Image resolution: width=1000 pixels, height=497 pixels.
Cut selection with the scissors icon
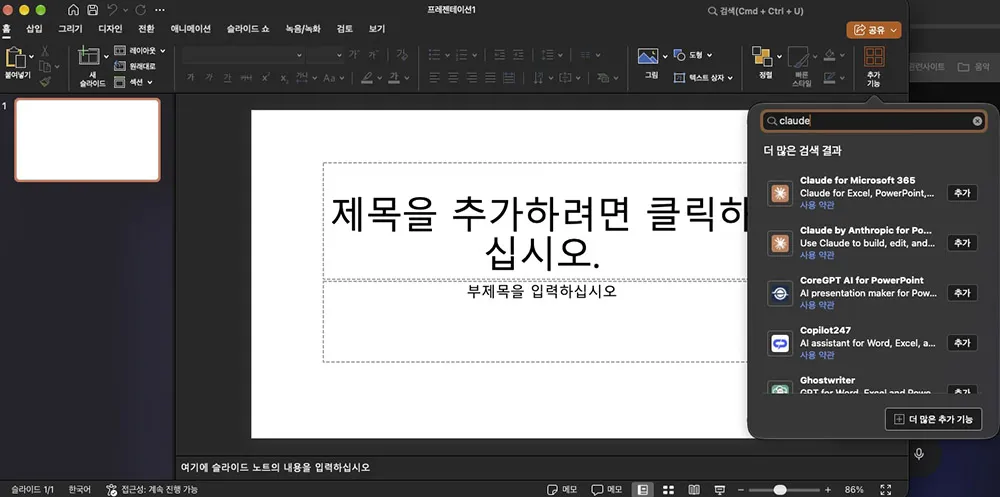click(x=45, y=51)
